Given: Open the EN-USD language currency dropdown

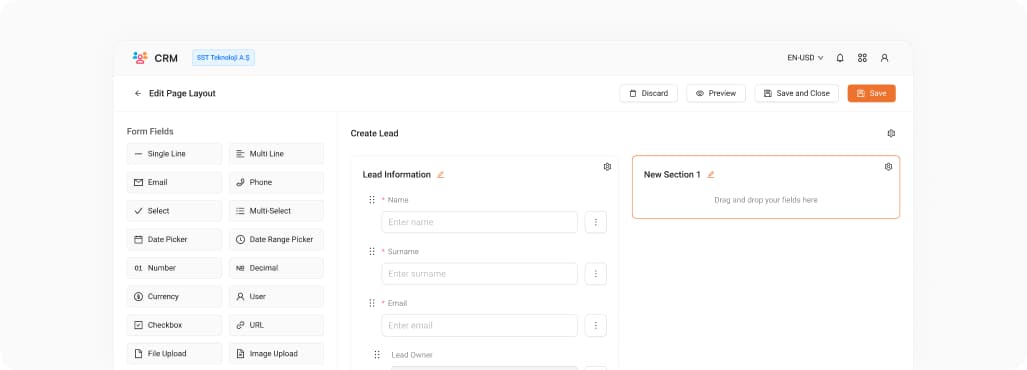Looking at the screenshot, I should click(805, 58).
